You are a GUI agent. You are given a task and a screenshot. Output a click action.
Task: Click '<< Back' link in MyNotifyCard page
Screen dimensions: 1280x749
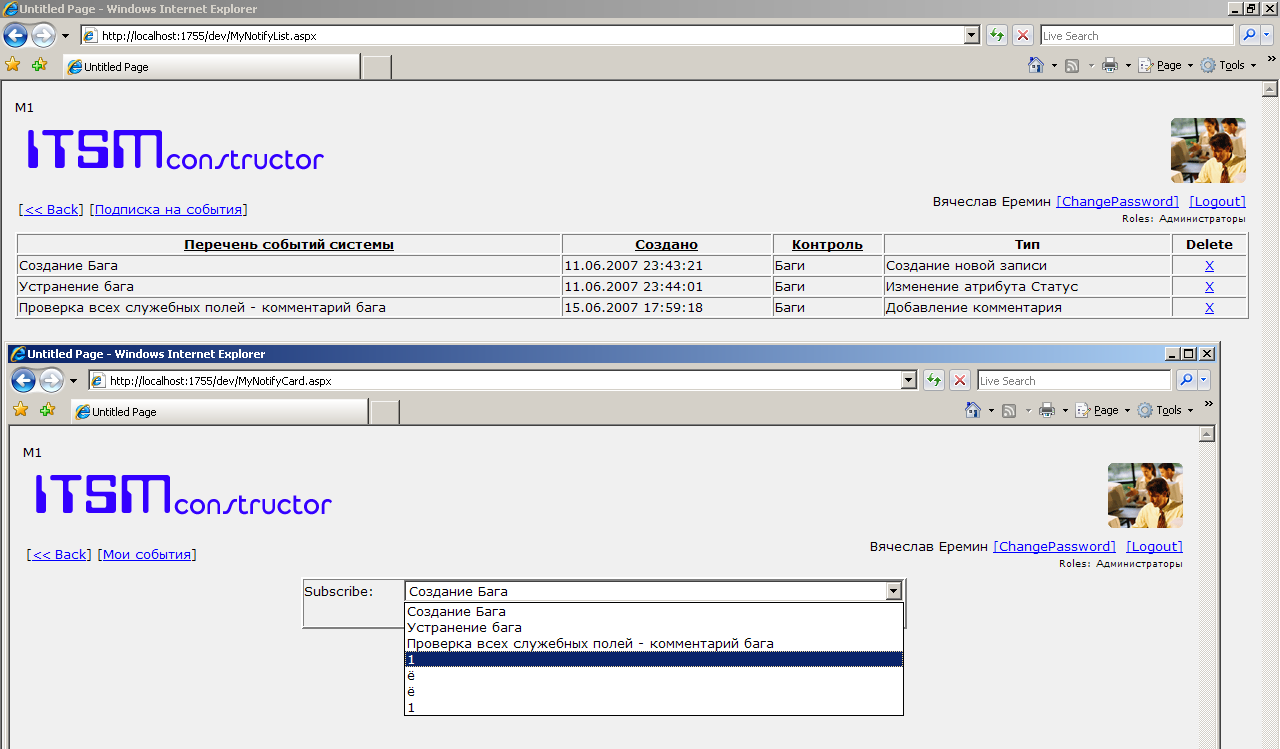(59, 554)
